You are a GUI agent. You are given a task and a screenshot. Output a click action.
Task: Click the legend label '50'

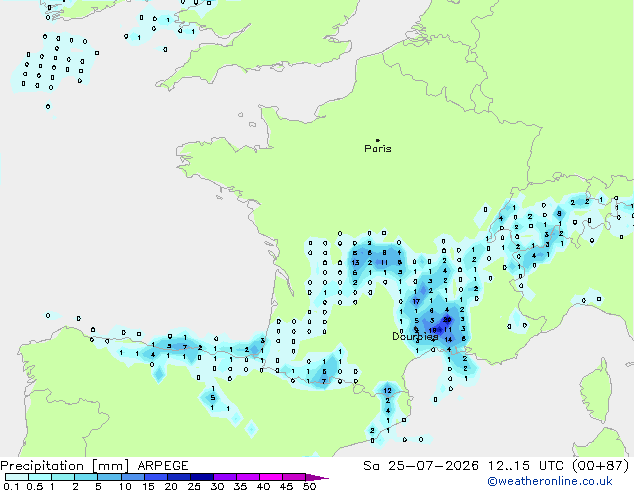(309, 486)
